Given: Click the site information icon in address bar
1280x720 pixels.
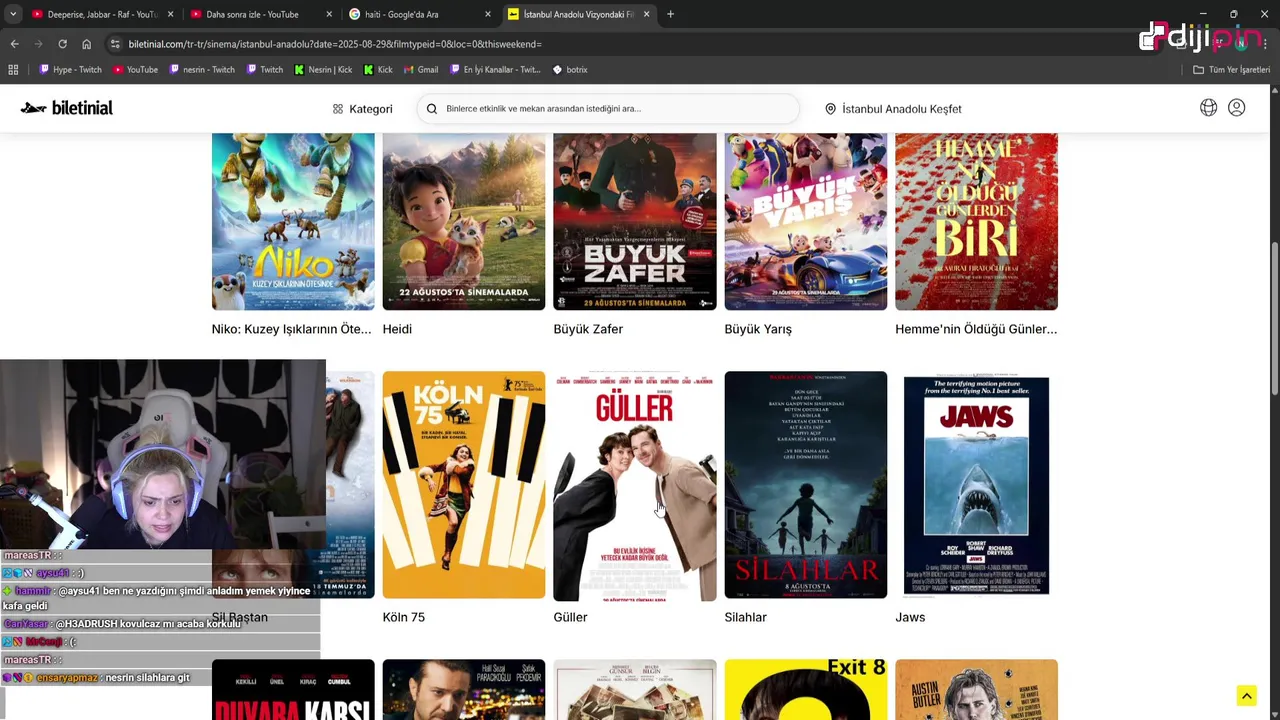Looking at the screenshot, I should point(116,44).
